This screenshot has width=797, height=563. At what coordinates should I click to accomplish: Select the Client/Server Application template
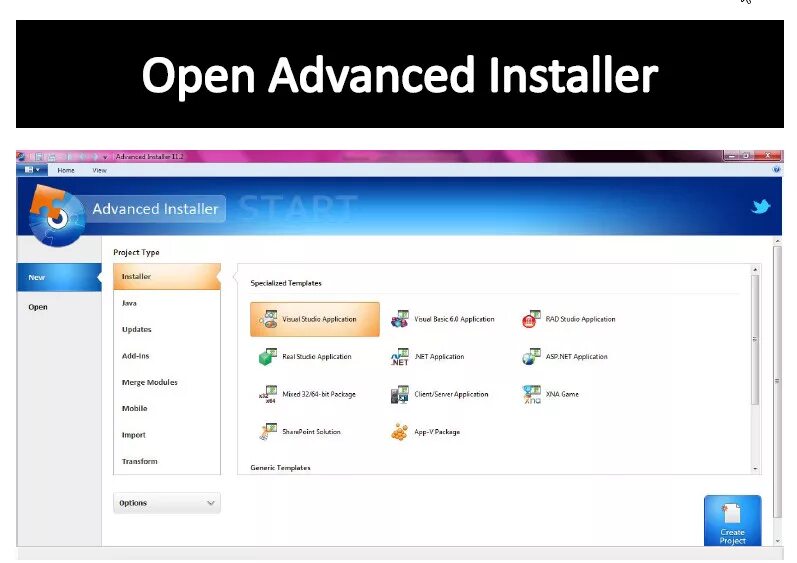click(x=440, y=394)
